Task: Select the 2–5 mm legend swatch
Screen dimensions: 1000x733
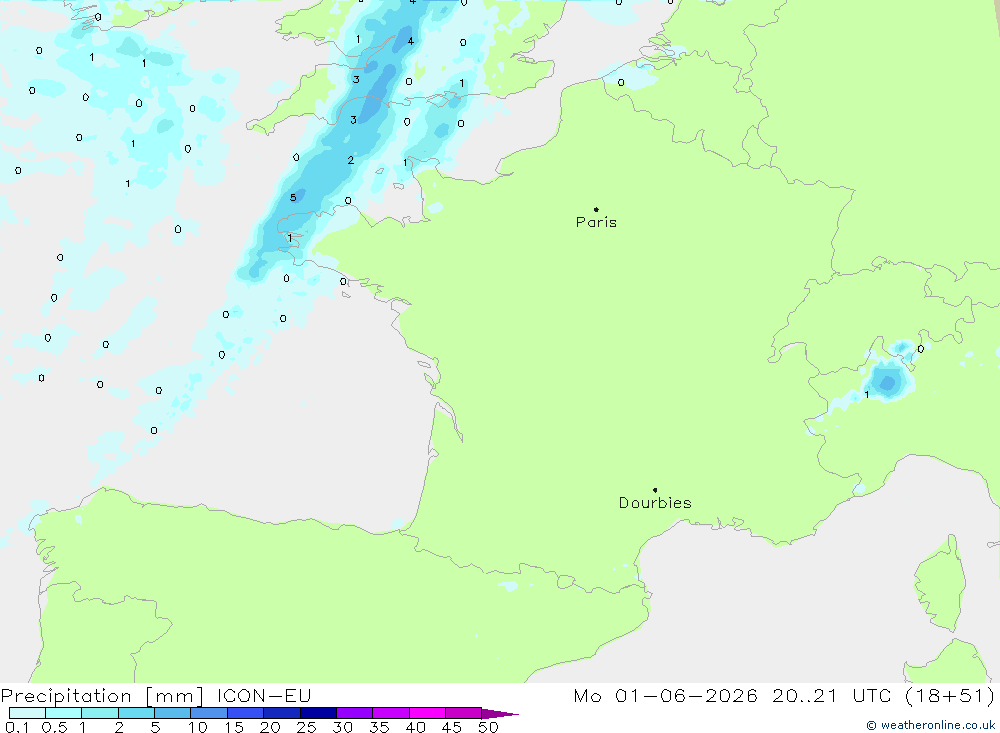Action: (136, 713)
